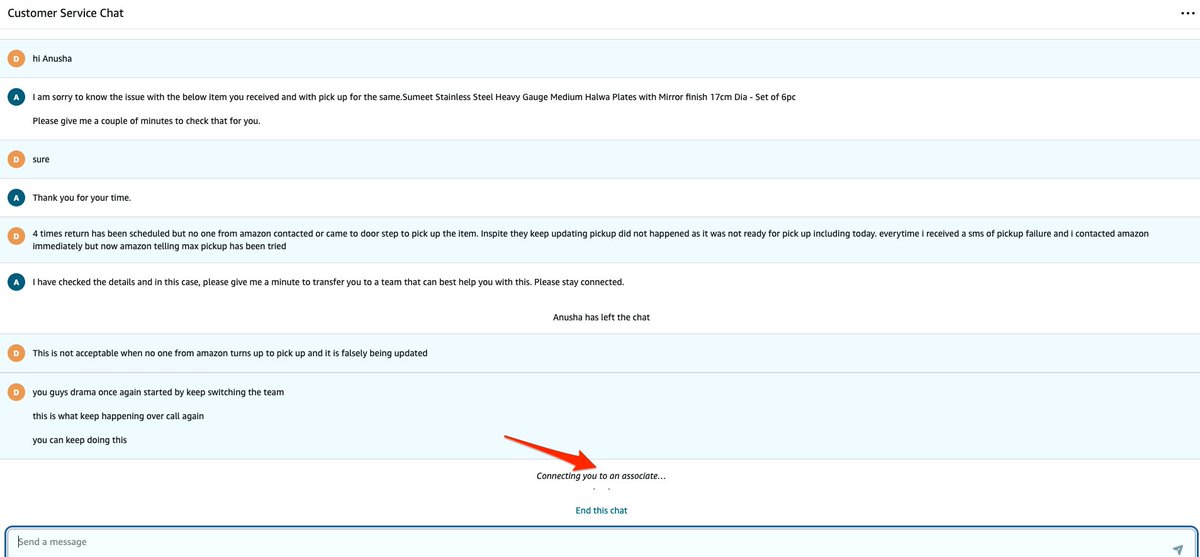
Task: Click 'you guys drama once again' message text
Action: click(x=158, y=392)
